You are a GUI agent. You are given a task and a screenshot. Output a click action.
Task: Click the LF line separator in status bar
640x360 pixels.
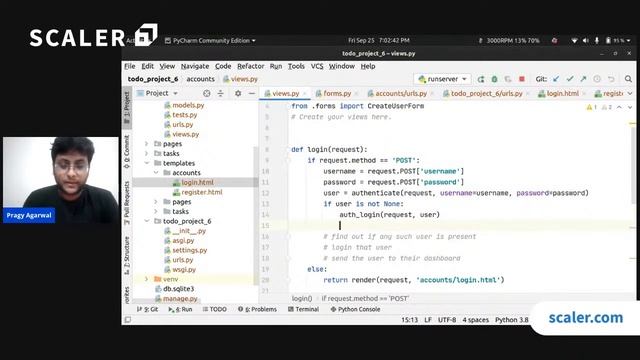click(428, 320)
